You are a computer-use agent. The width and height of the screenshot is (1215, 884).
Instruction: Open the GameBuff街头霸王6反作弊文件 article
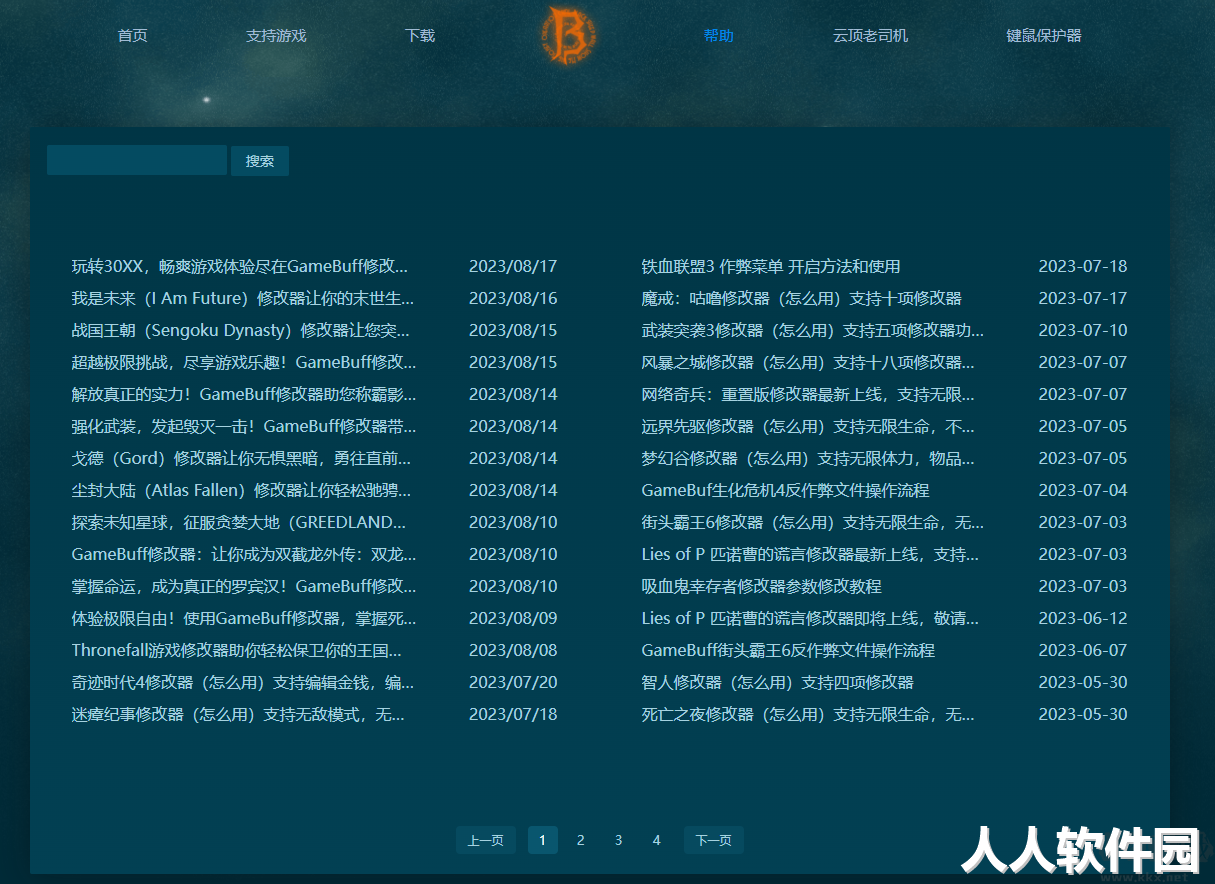(788, 650)
